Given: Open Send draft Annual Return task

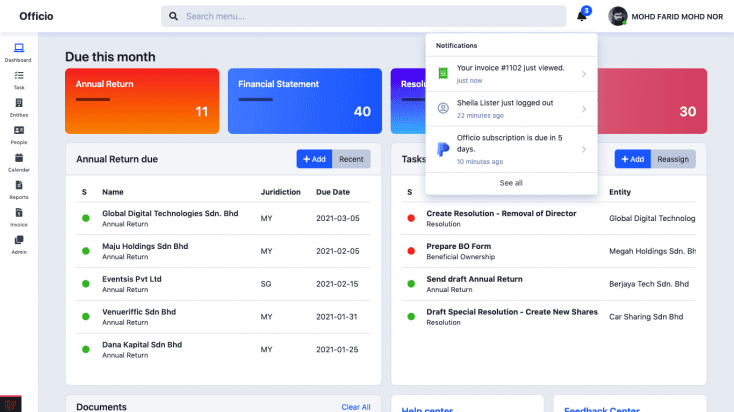Looking at the screenshot, I should 474,279.
